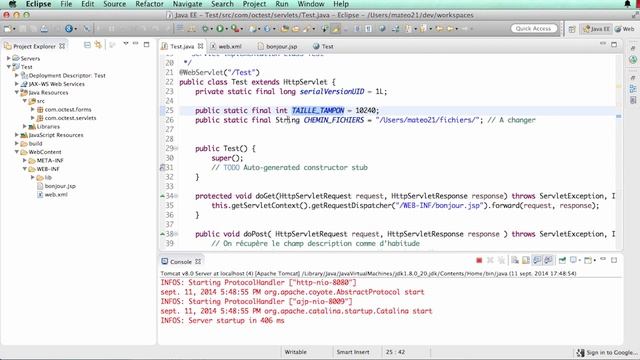Toggle Show Console on standard error change
Viewport: 640px width, 360px height.
pyautogui.click(x=548, y=260)
